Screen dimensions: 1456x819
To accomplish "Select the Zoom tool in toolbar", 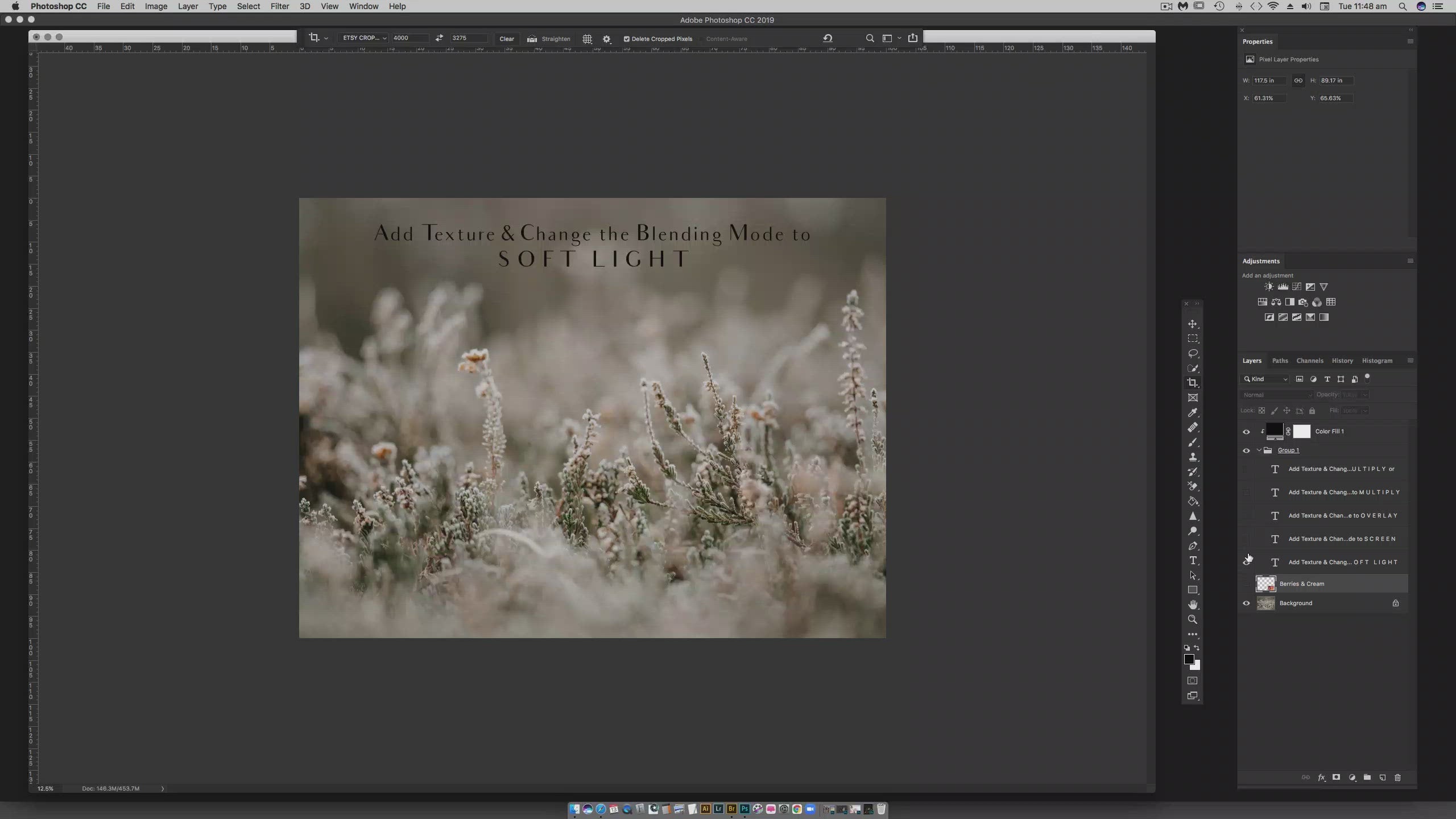I will [1193, 619].
